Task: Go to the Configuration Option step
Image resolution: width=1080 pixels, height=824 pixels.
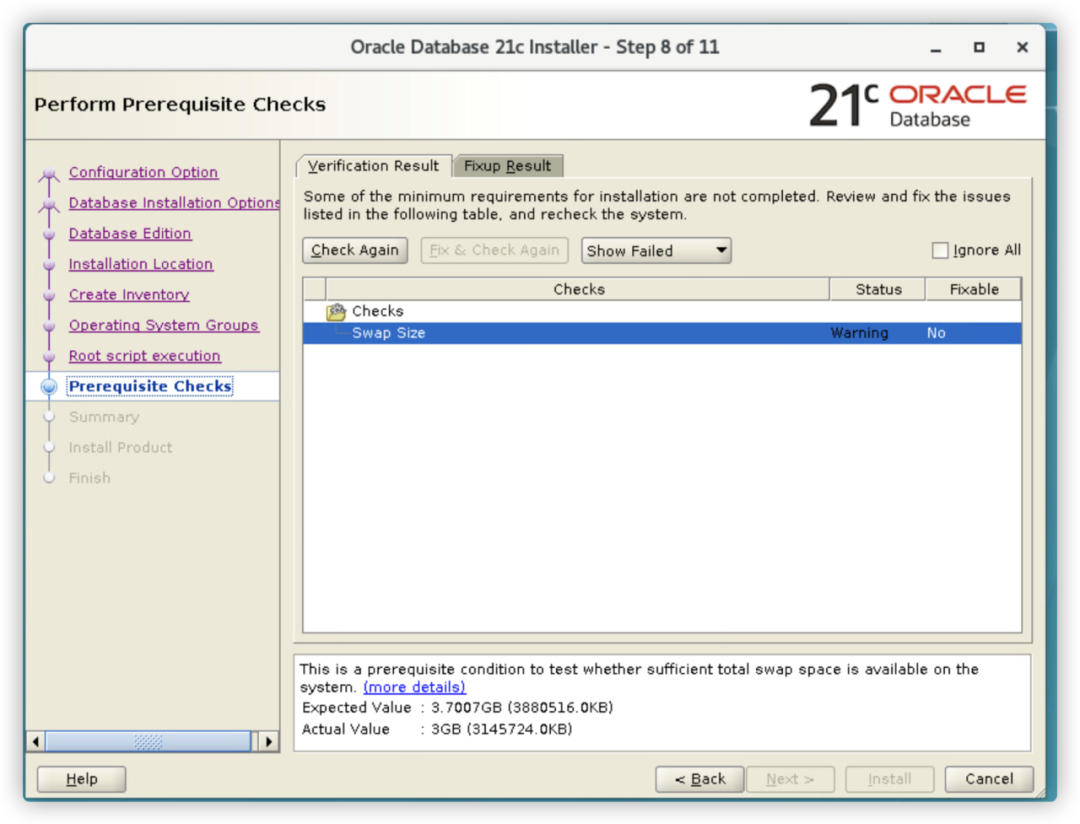Action: (x=143, y=172)
